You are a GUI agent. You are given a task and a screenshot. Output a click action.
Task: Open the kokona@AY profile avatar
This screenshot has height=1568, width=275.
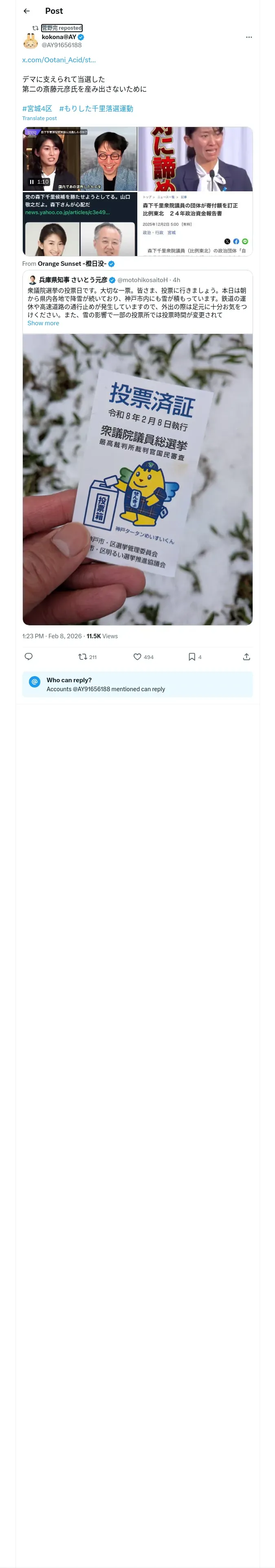[31, 41]
